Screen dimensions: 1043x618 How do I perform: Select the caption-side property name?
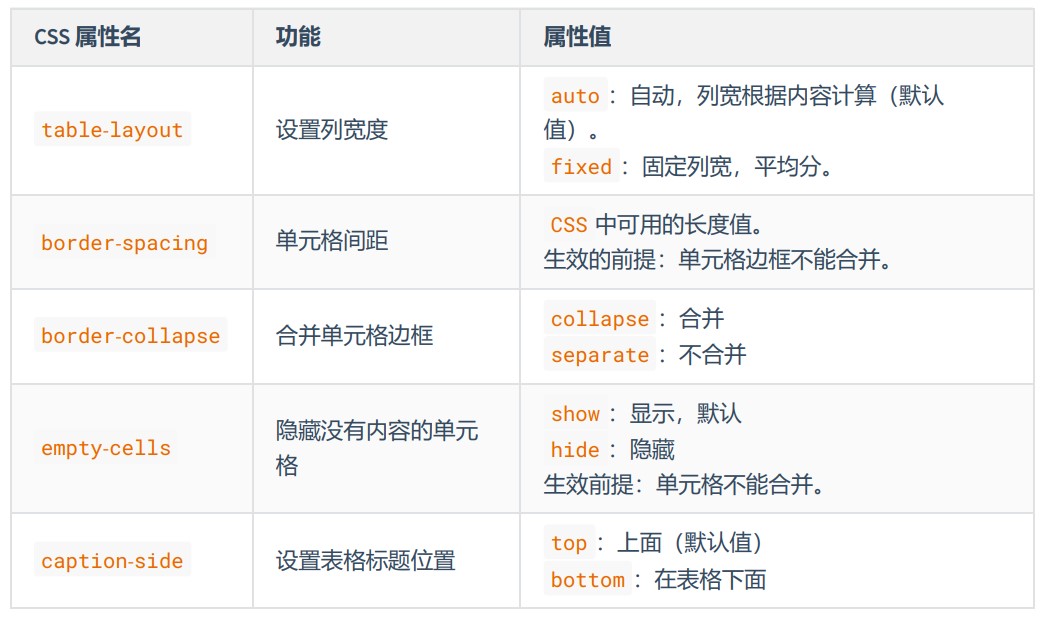pyautogui.click(x=112, y=561)
